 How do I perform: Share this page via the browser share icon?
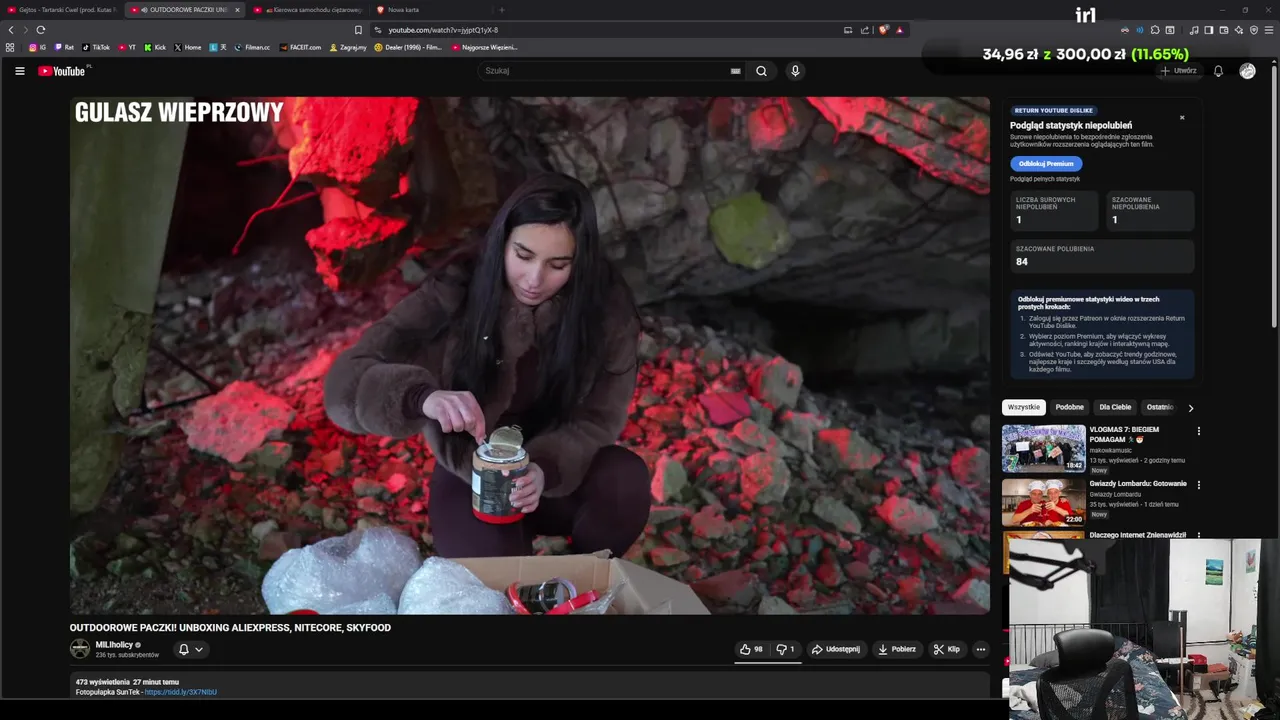[865, 30]
